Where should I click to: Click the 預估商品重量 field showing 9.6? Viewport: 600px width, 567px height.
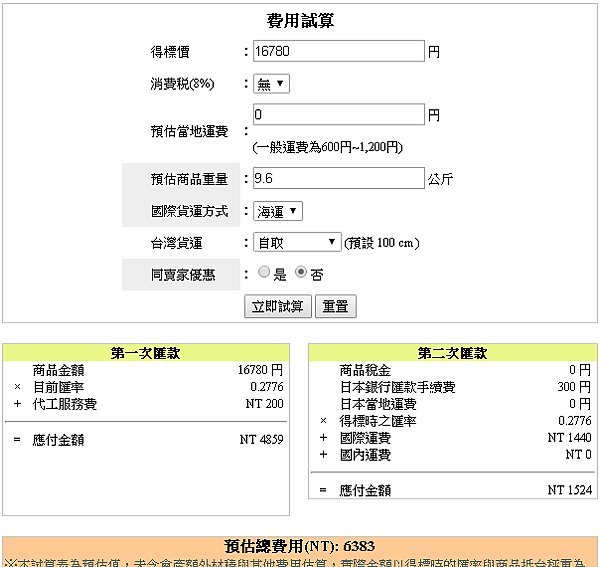click(x=339, y=178)
